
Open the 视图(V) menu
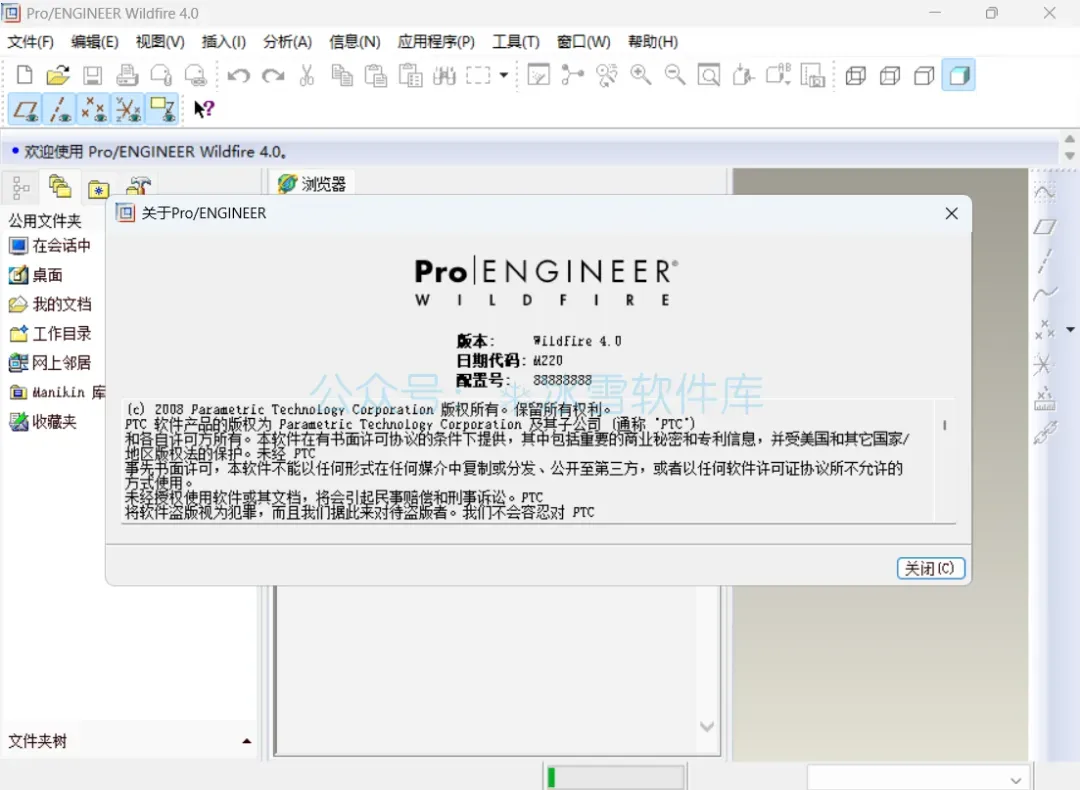(x=160, y=42)
